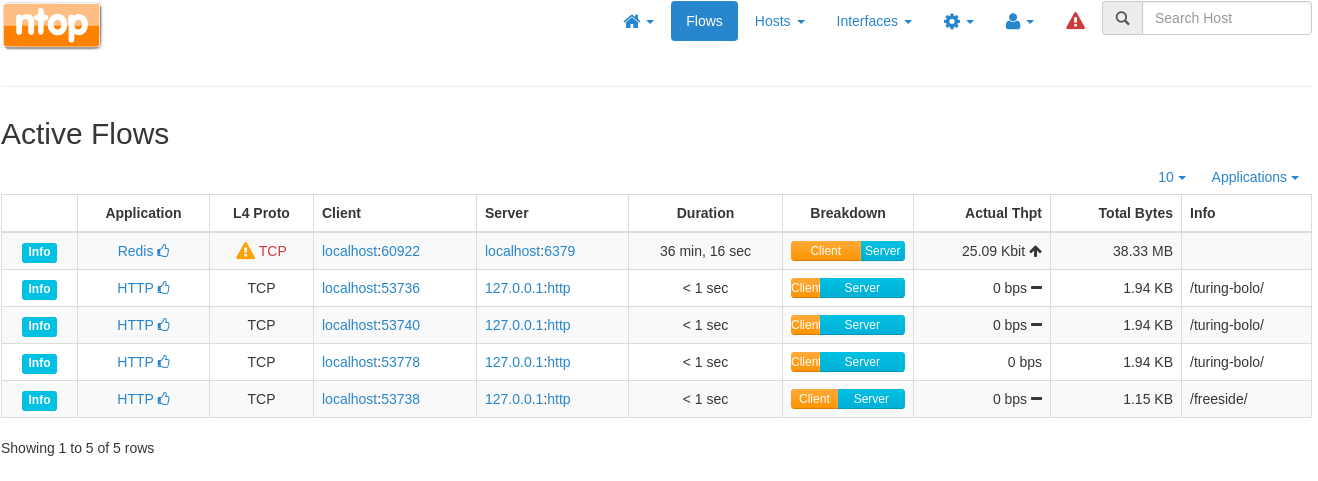Screen dimensions: 1318x481
Task: Click the orange TCP warning triangle icon
Action: pos(245,251)
